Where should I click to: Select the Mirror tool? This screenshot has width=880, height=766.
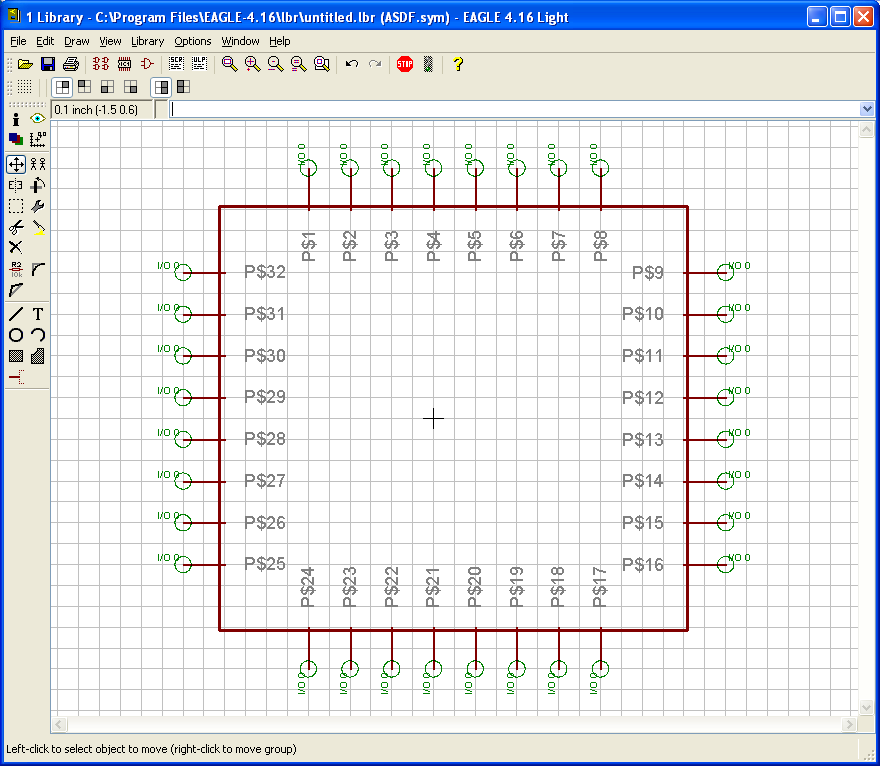pos(16,185)
